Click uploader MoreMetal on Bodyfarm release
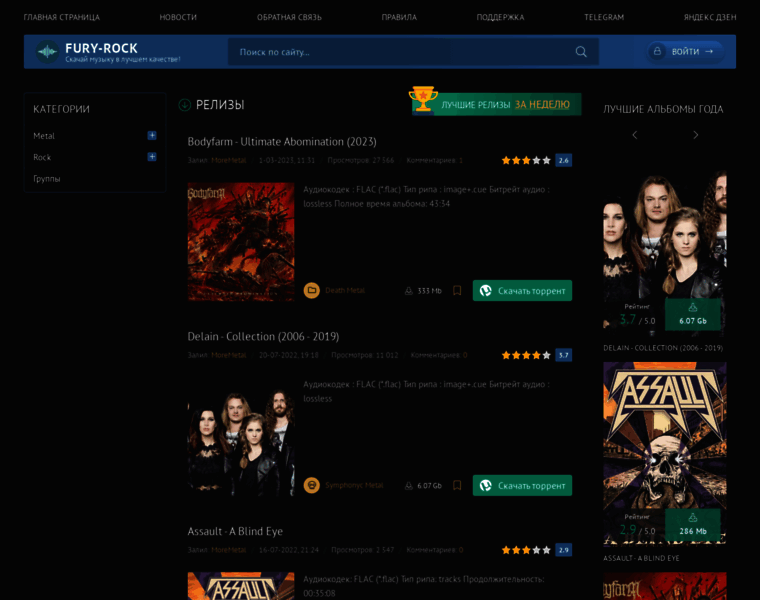The image size is (760, 600). [228, 160]
